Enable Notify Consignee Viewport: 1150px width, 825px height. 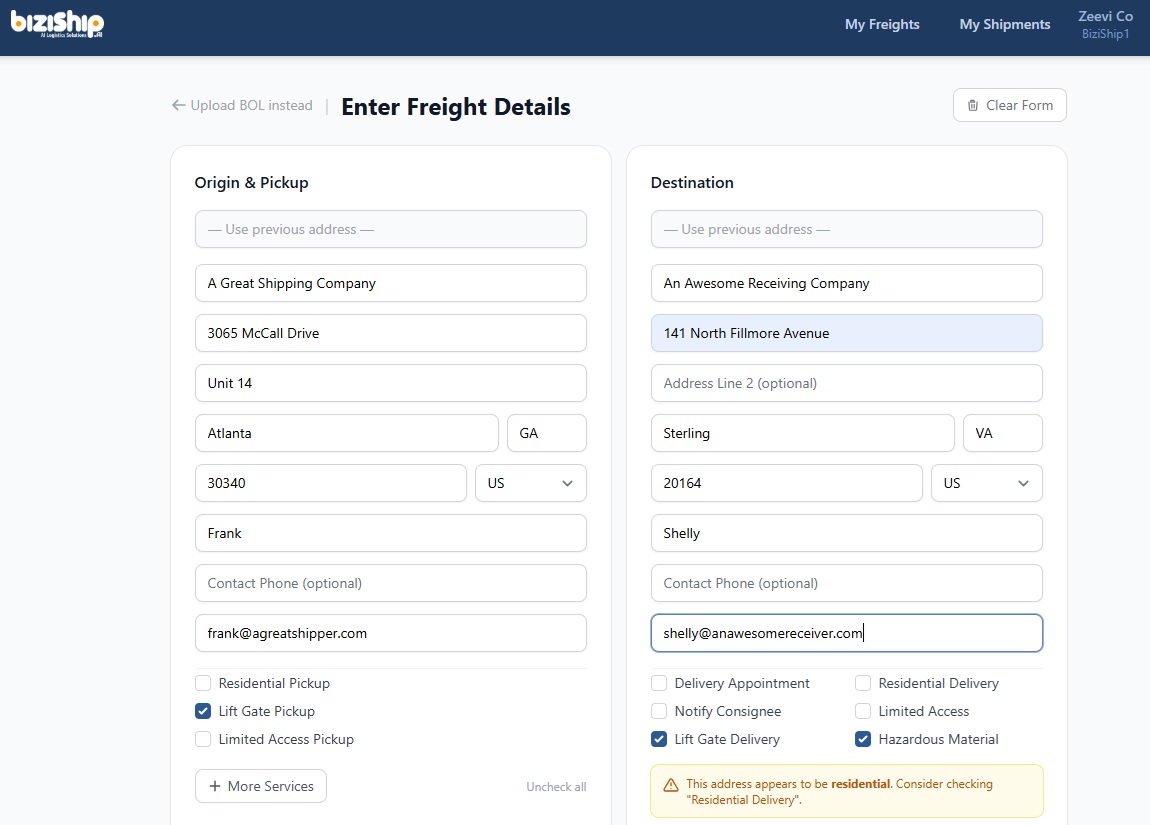point(659,711)
